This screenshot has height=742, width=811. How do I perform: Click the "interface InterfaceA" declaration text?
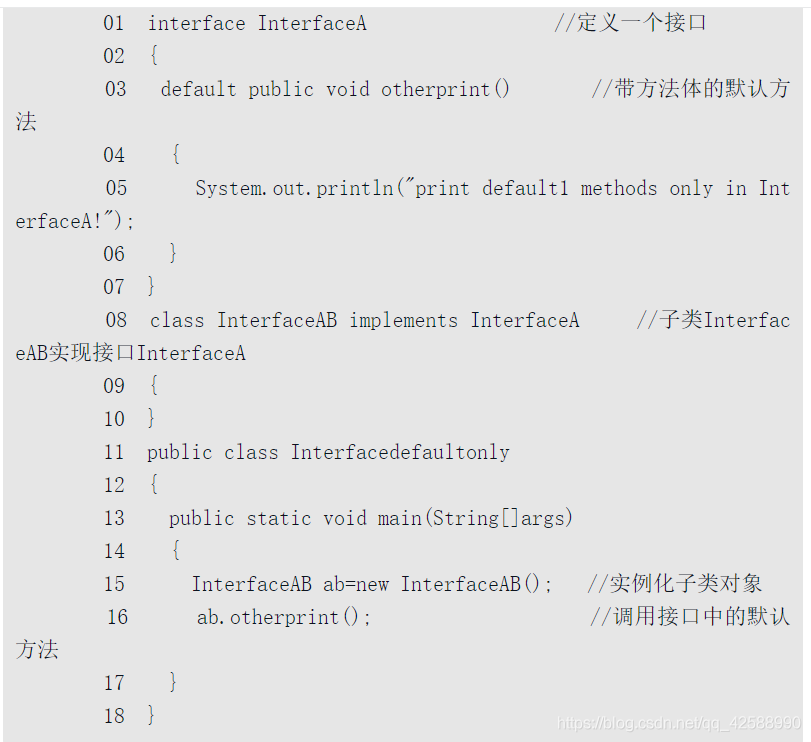pyautogui.click(x=257, y=23)
